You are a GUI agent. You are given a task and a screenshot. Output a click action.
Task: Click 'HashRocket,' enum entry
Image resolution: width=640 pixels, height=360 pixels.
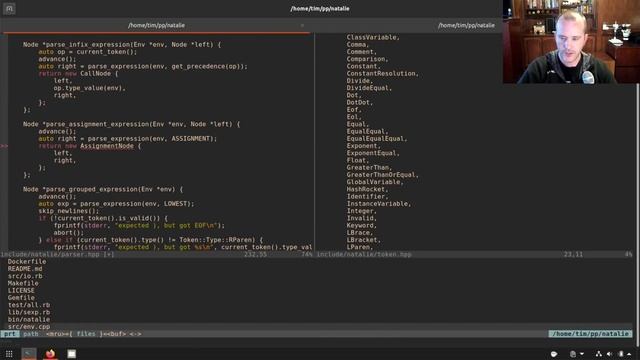367,189
